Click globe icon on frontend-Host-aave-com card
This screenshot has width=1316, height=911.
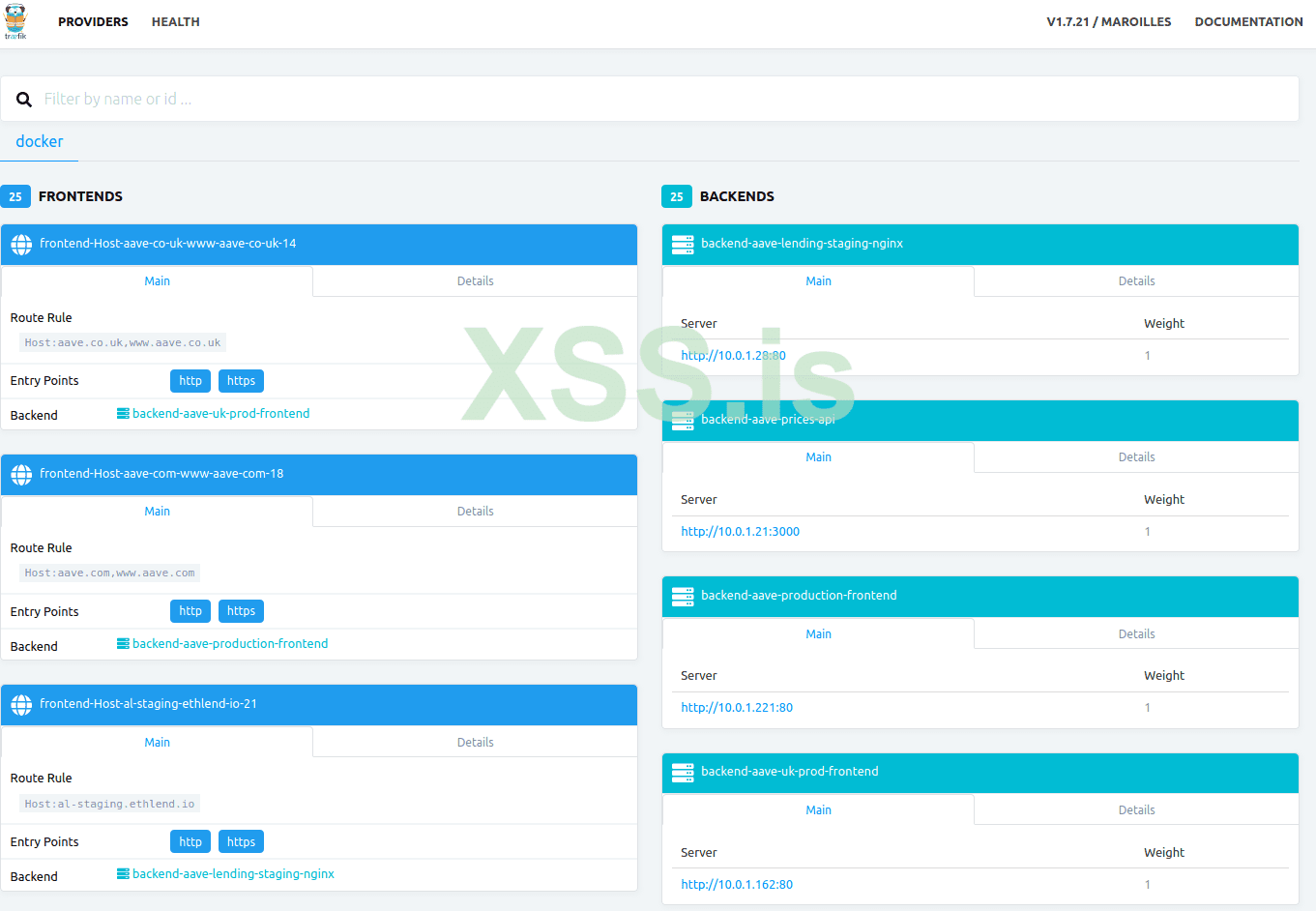pos(21,475)
